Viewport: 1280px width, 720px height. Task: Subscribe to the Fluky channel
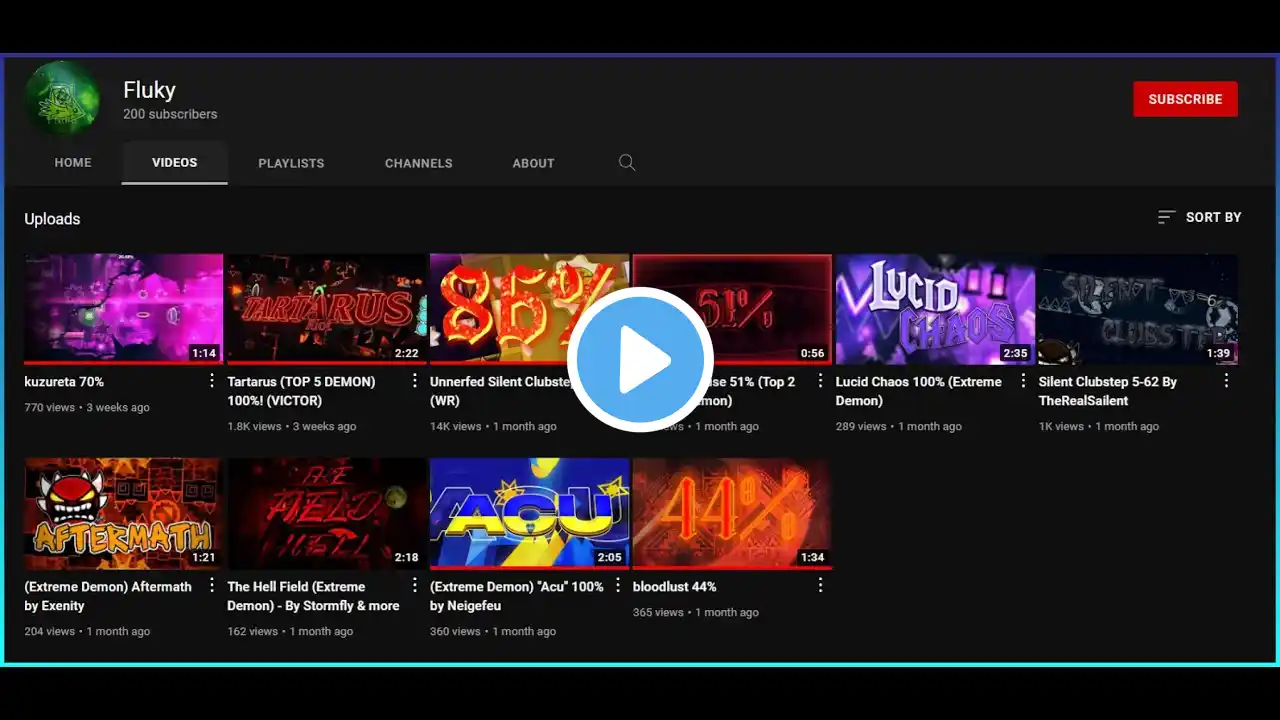pyautogui.click(x=1185, y=99)
